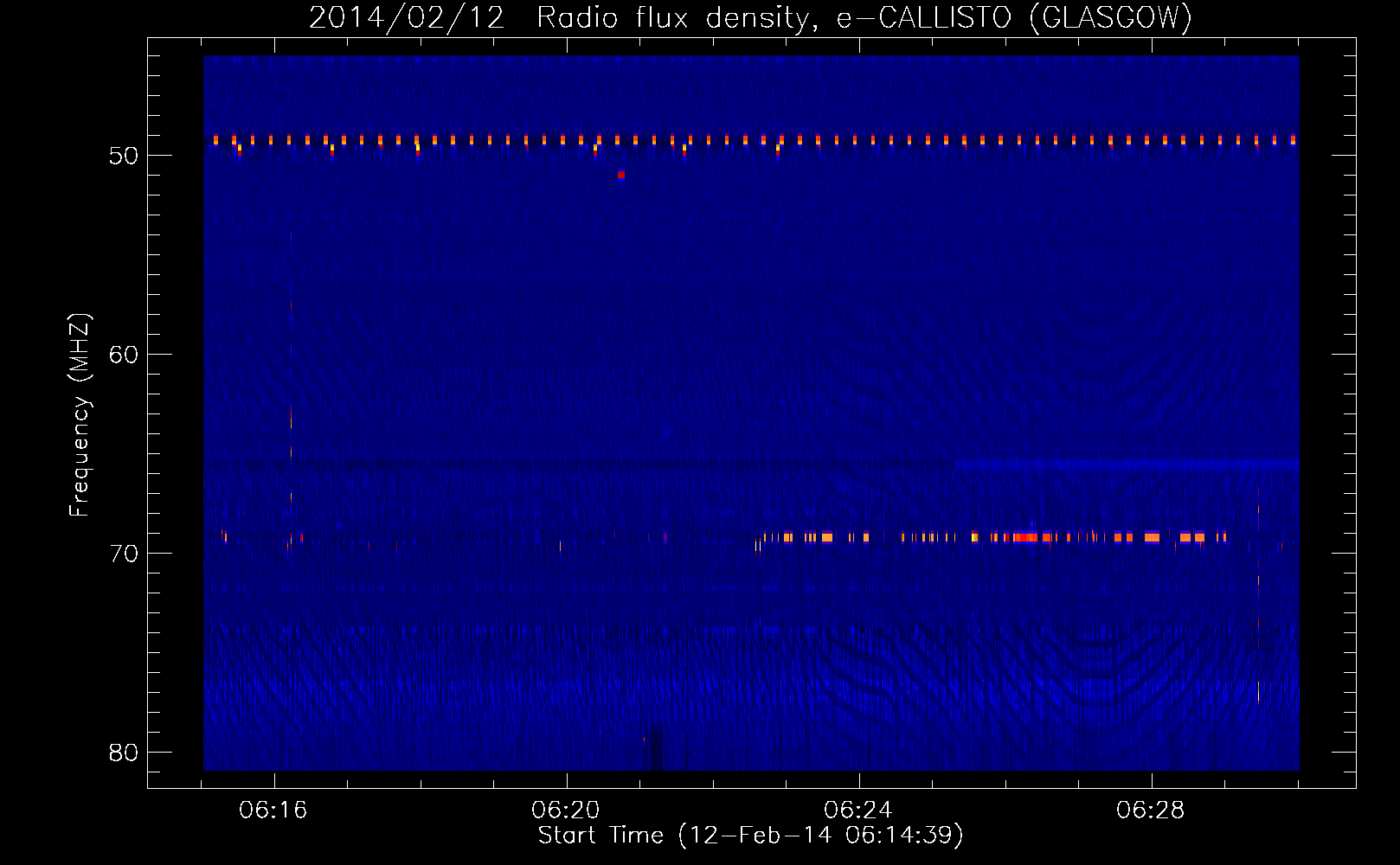Image resolution: width=1400 pixels, height=865 pixels.
Task: Click the plot title 'Radio flux density, e-CALLISTO (GLASGOW)'
Action: (x=864, y=17)
